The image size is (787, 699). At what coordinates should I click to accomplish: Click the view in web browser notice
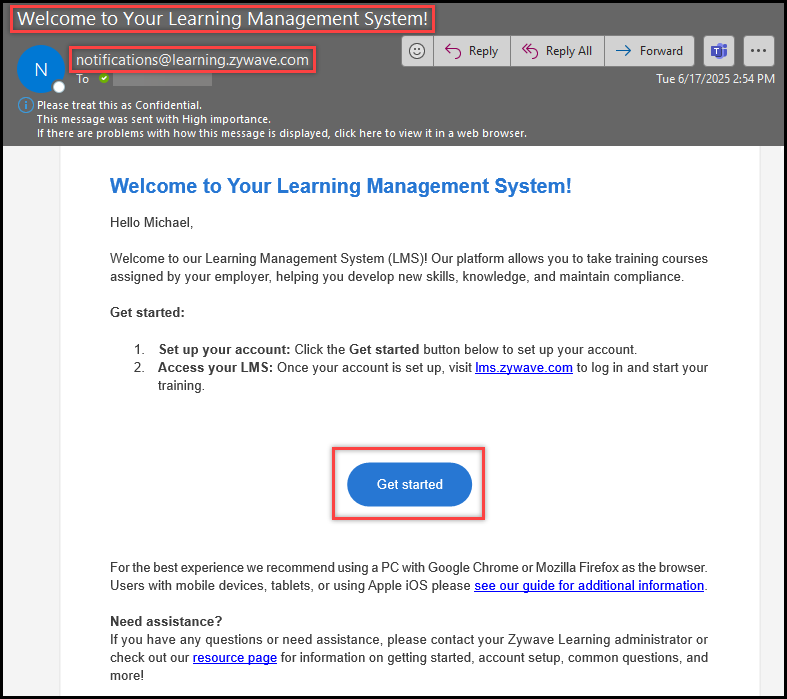coord(282,133)
